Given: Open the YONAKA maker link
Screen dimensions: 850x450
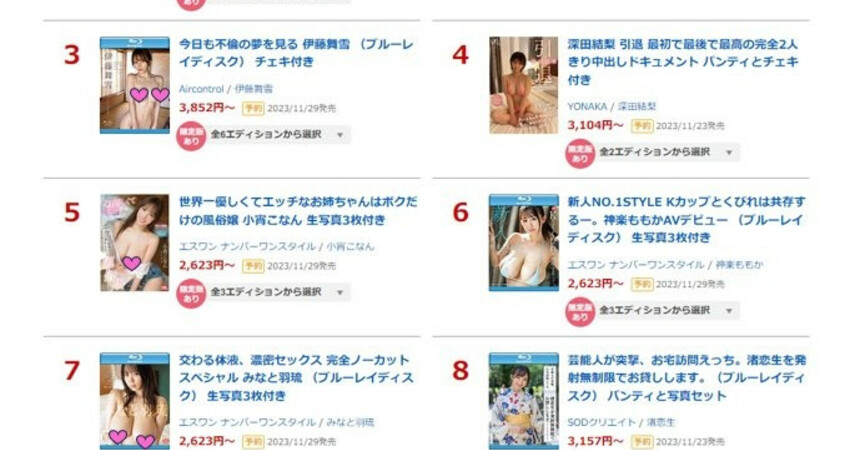Looking at the screenshot, I should pos(587,106).
